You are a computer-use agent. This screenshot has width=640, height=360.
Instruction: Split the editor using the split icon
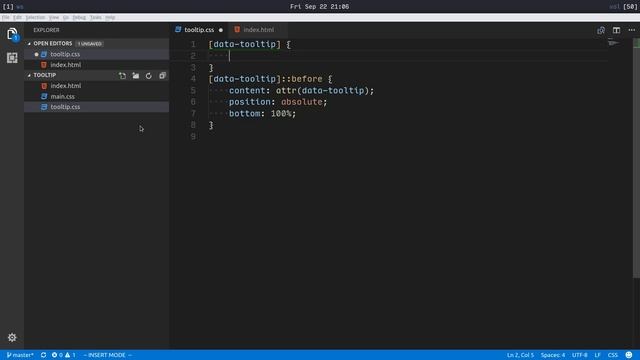(x=616, y=30)
